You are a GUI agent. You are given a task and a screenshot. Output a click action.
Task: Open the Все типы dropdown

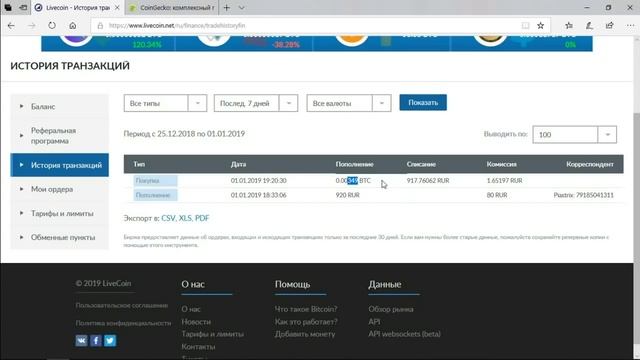tap(165, 103)
